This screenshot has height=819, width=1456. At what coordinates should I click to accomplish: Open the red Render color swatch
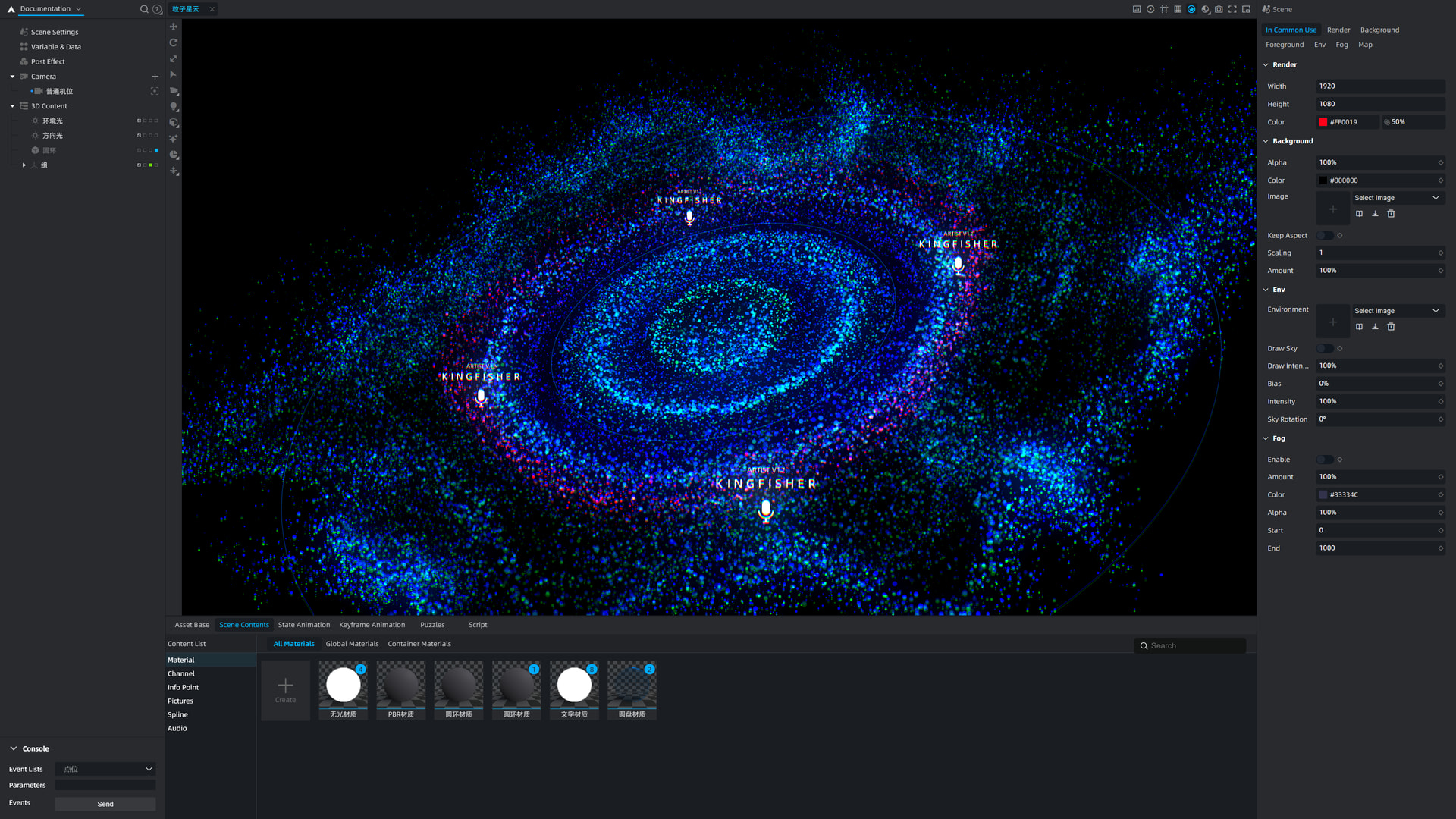coord(1323,122)
